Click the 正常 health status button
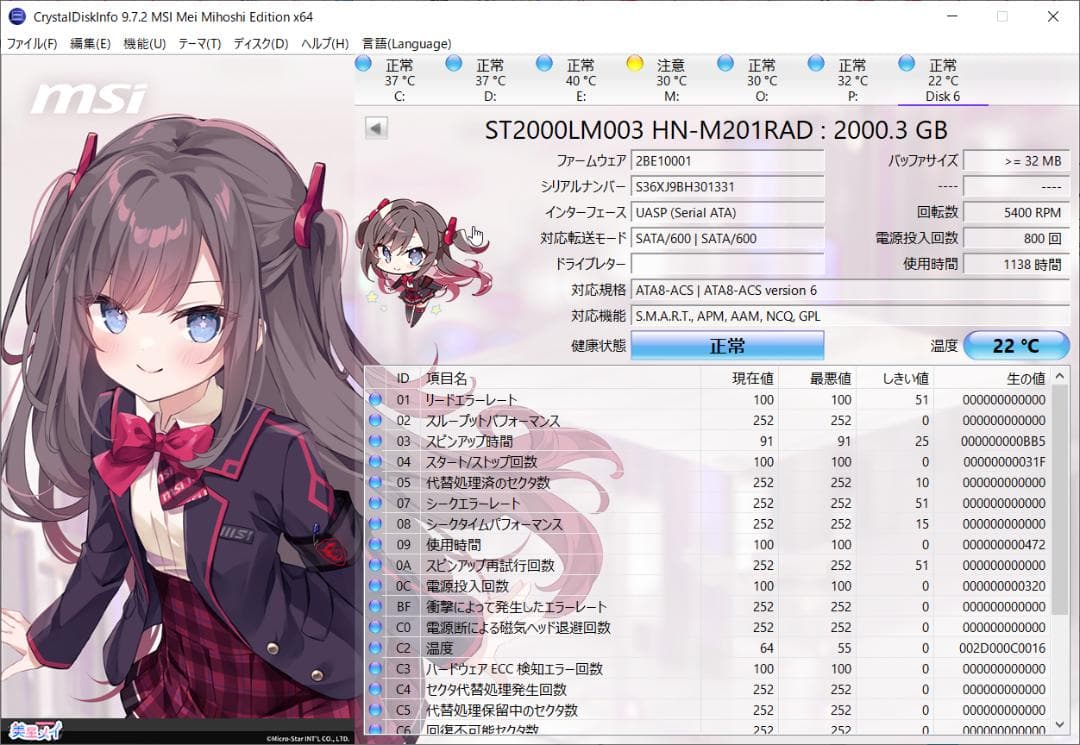 coord(727,346)
